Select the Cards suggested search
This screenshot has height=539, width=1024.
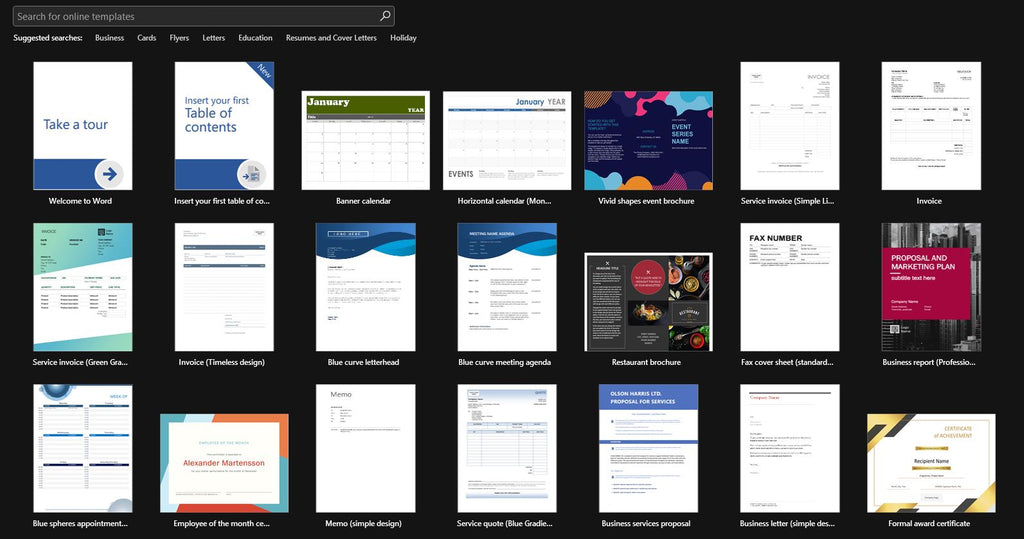click(147, 38)
